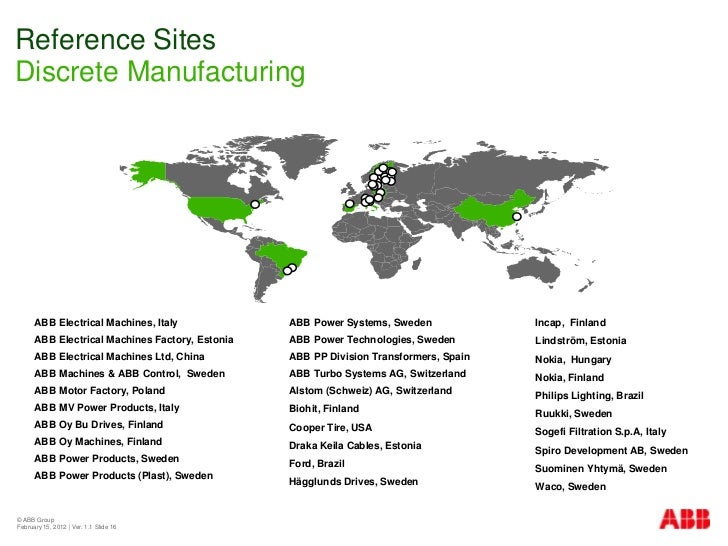728x546 pixels.
Task: Click 'ABB MV Power Products, Italy'
Action: pos(107,408)
